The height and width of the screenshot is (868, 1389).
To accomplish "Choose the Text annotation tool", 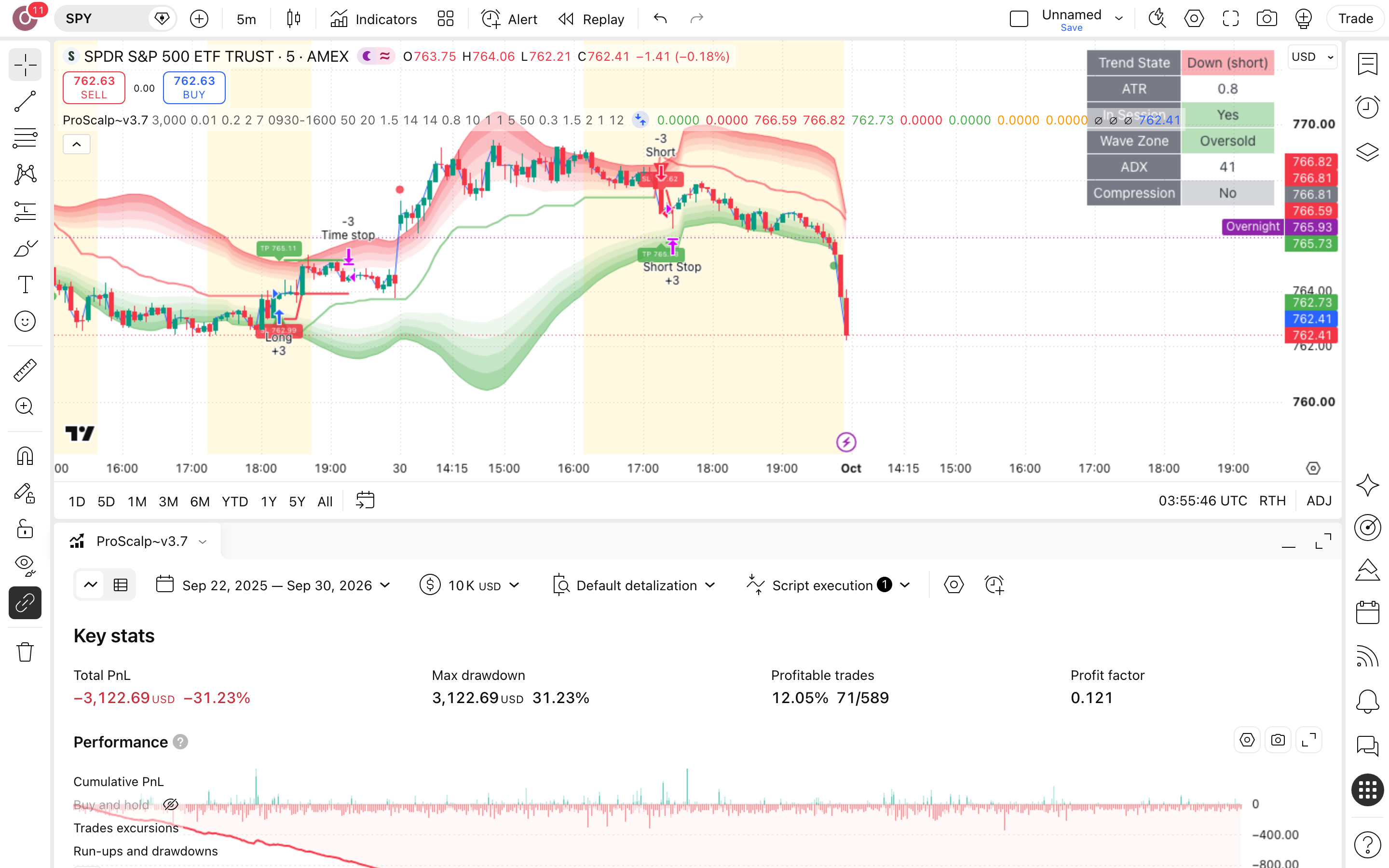I will 25,285.
